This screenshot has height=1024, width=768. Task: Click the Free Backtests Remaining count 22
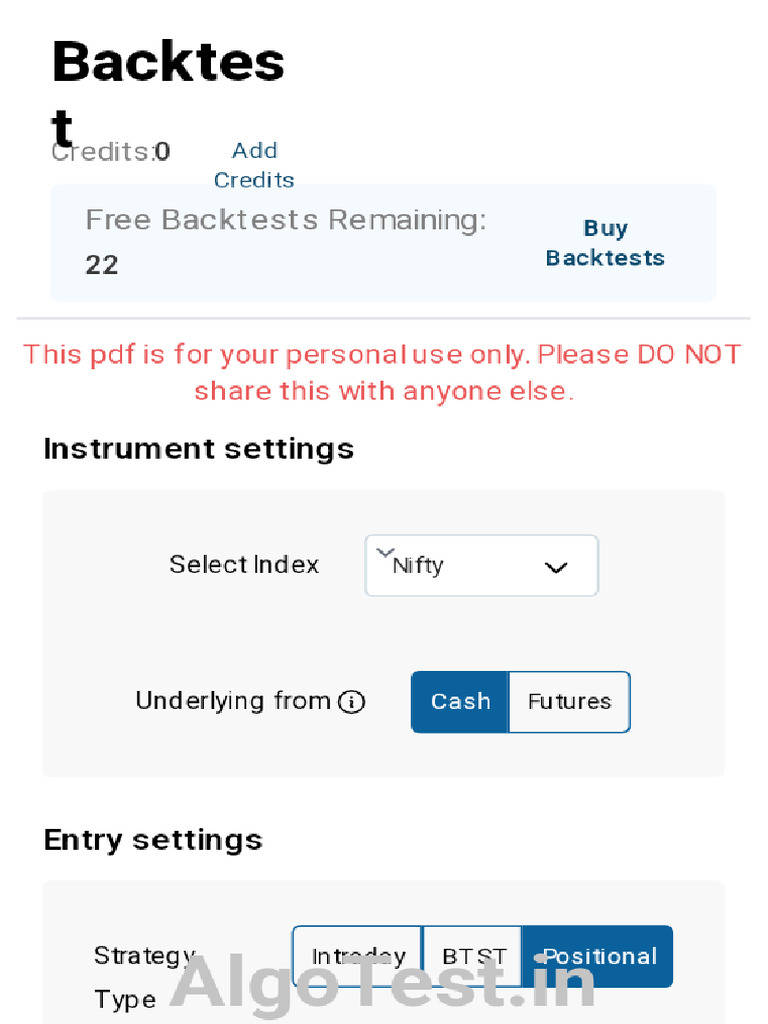102,265
